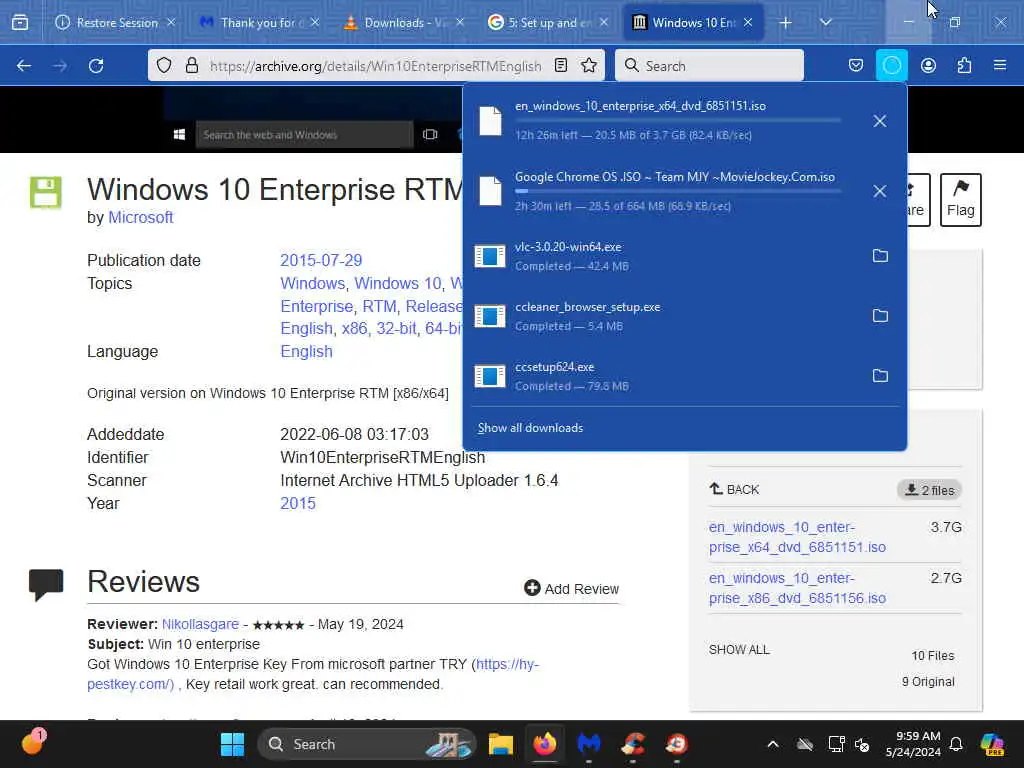The width and height of the screenshot is (1024, 768).
Task: Show ccsetup624.exe in folder
Action: (x=880, y=376)
